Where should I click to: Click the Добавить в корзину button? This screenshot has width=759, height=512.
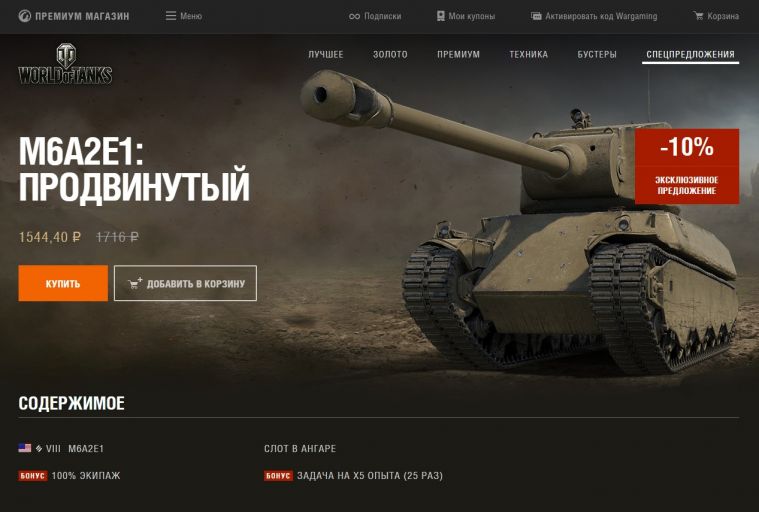[x=185, y=283]
